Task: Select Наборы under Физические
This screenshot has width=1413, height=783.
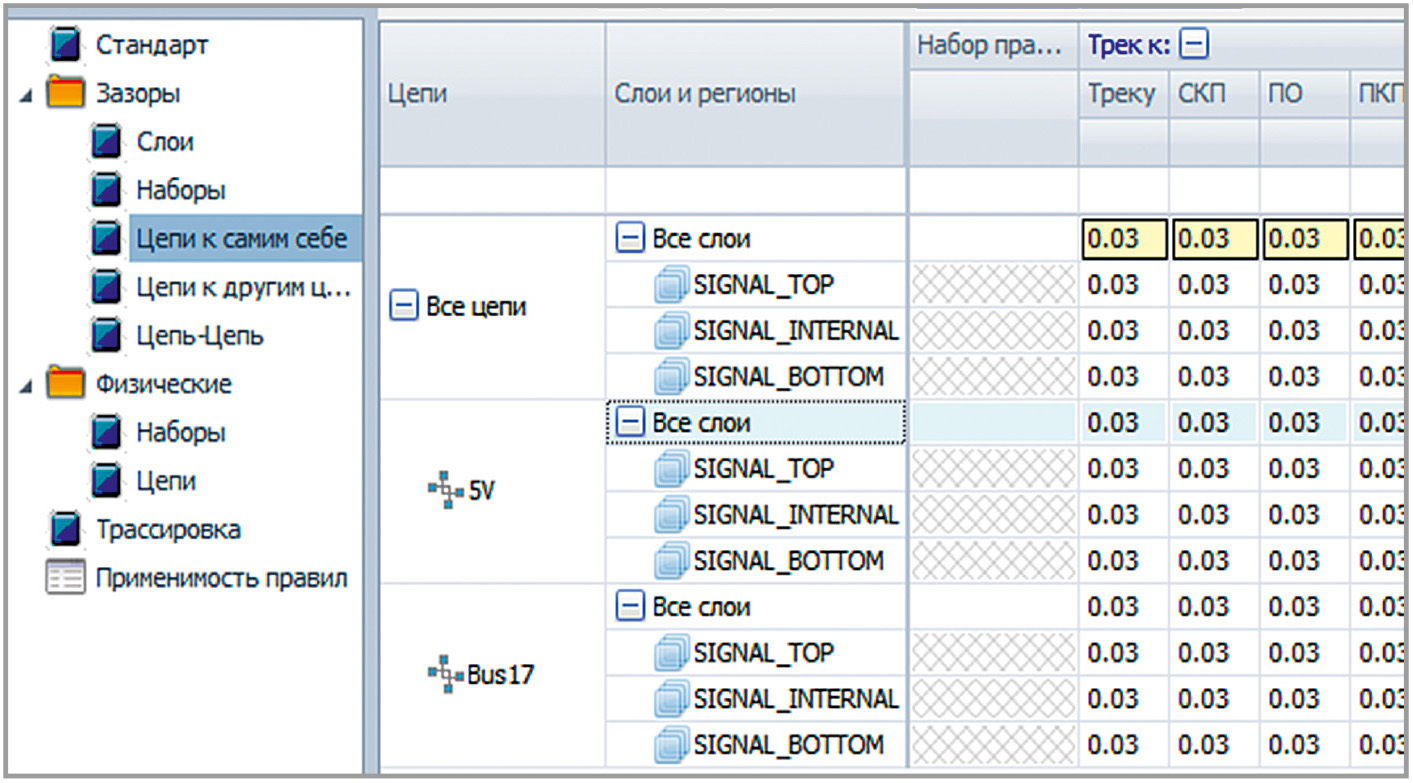Action: coord(180,433)
